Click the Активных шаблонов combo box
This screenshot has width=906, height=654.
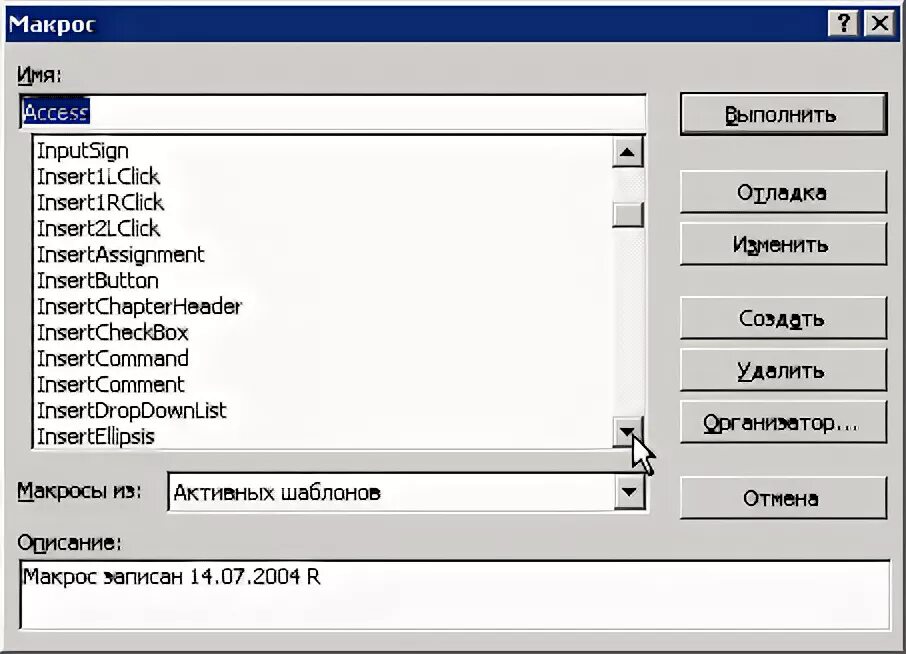click(x=406, y=492)
